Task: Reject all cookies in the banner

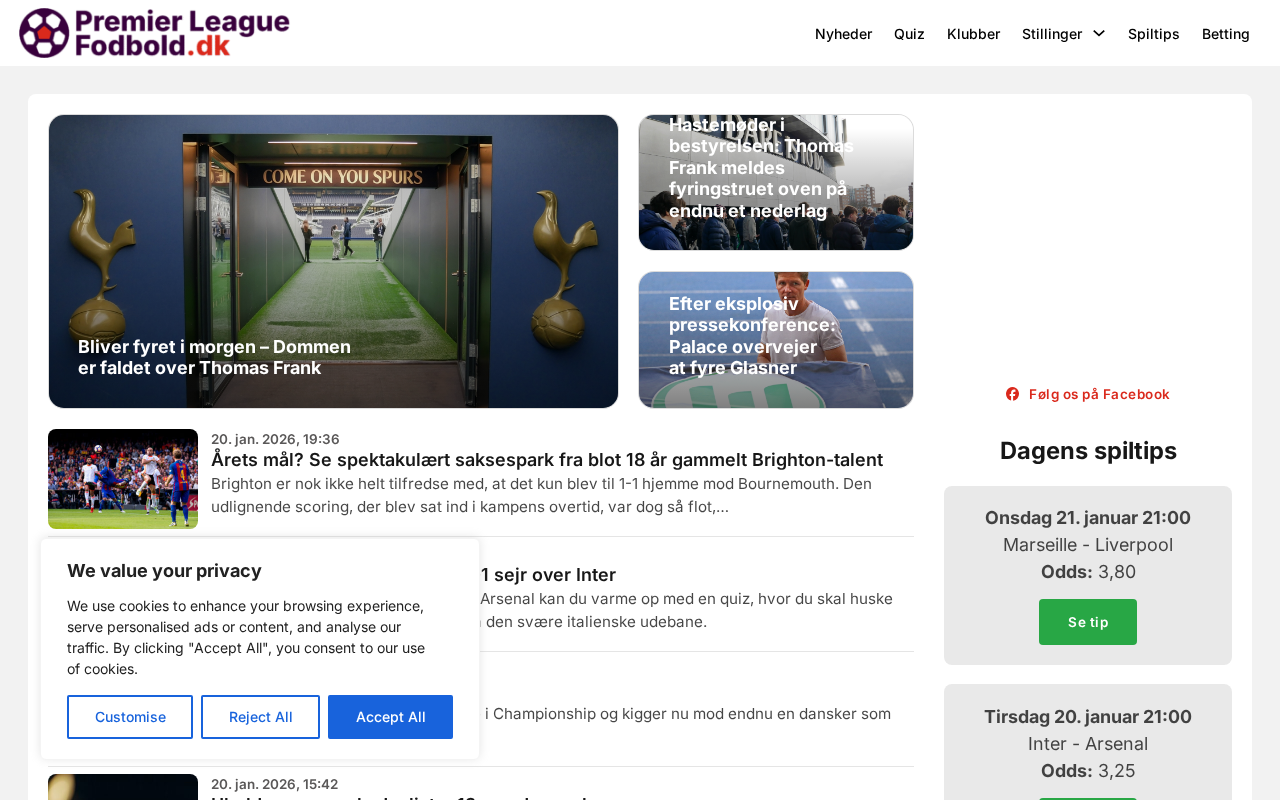Action: (x=260, y=717)
